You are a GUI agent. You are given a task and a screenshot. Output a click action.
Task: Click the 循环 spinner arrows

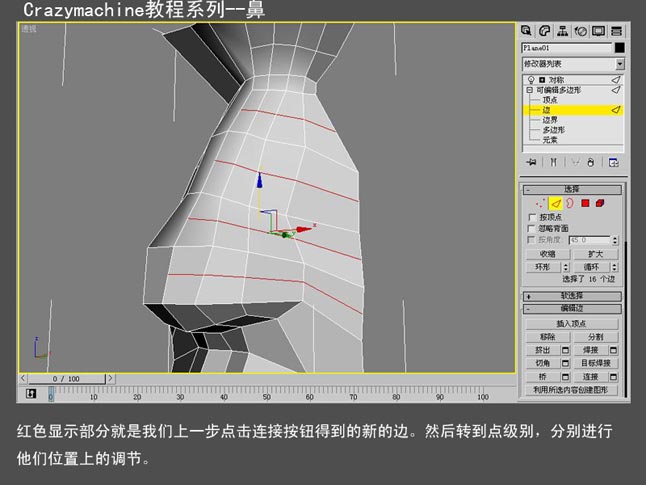point(614,267)
